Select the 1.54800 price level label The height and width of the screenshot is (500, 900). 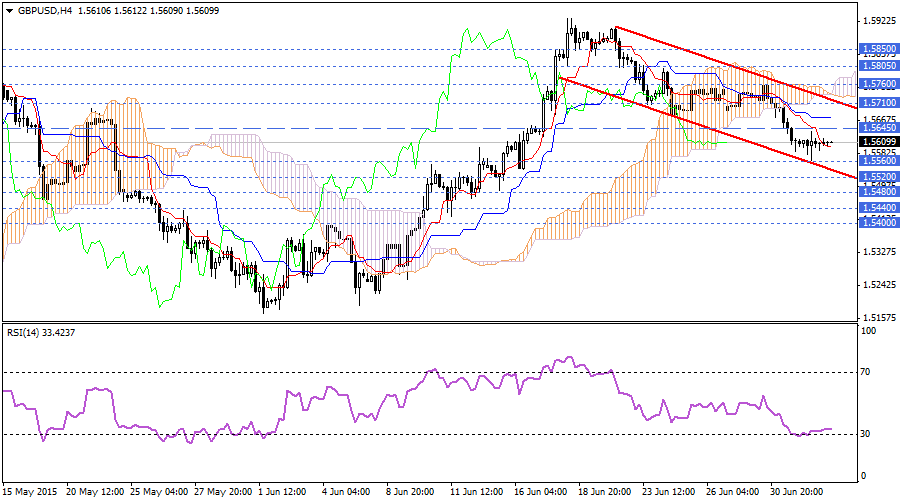coord(877,191)
